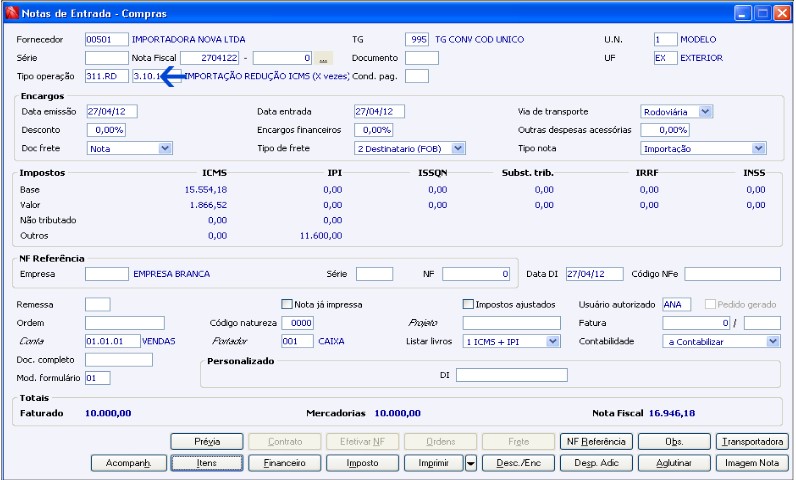
Task: Expand the Contabilidade dropdown
Action: 772,341
